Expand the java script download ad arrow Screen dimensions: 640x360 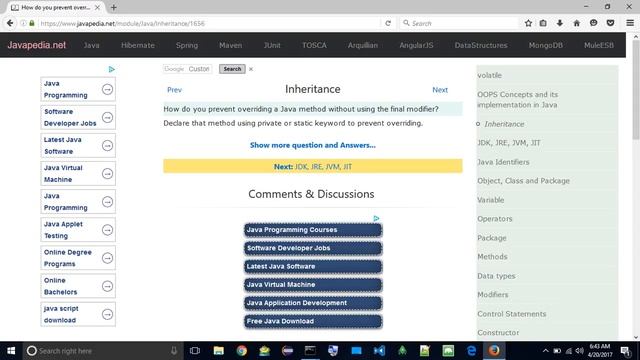point(107,314)
